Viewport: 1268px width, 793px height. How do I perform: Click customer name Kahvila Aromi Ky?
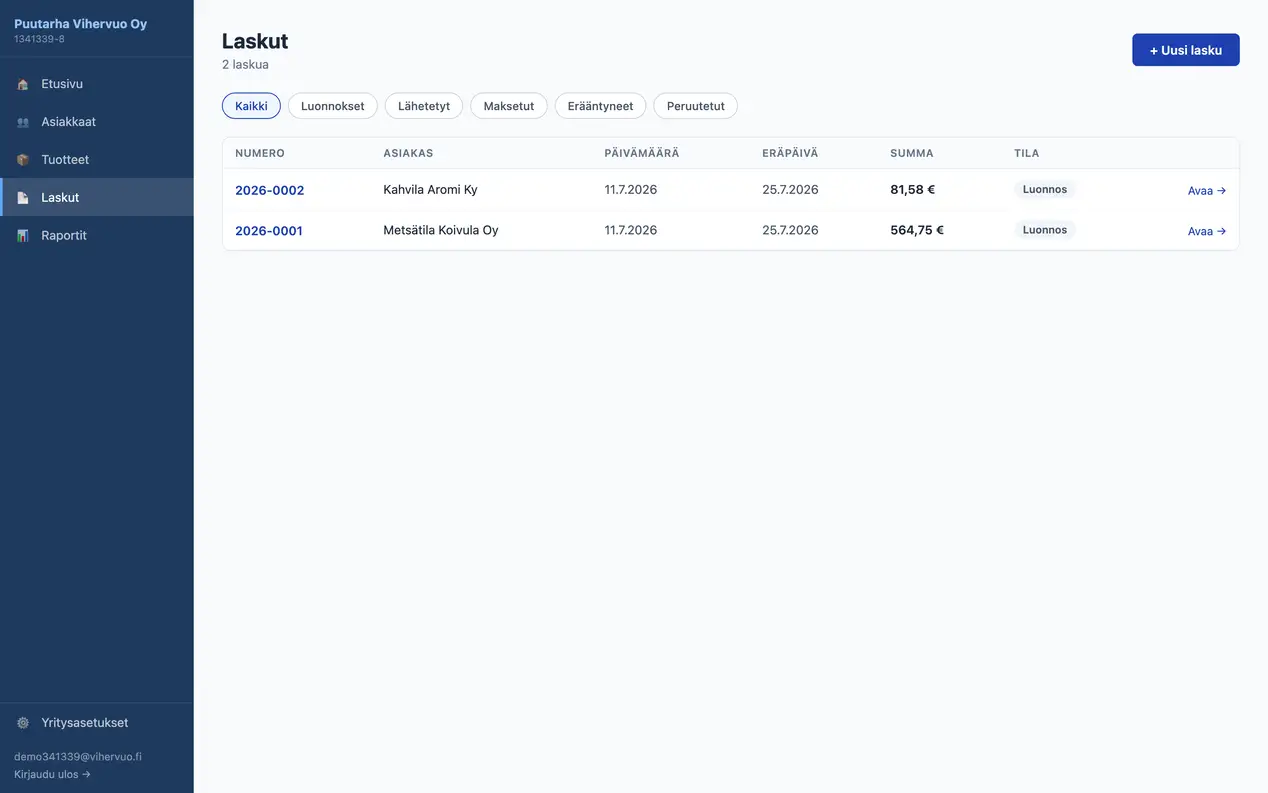430,190
